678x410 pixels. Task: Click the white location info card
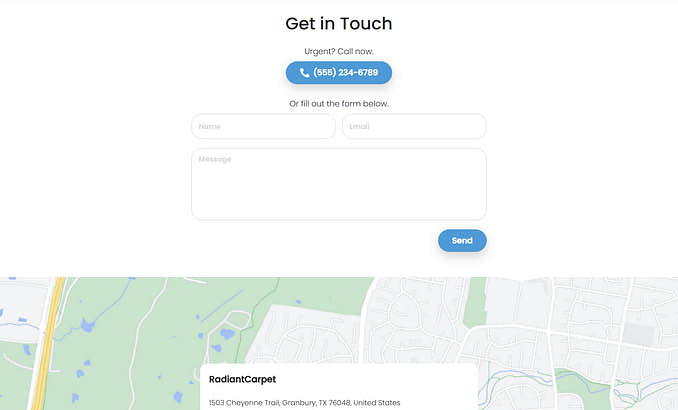click(339, 387)
